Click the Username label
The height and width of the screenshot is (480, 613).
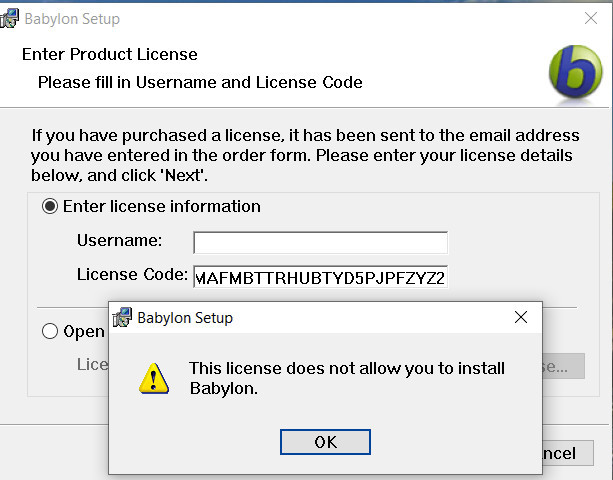click(x=119, y=241)
